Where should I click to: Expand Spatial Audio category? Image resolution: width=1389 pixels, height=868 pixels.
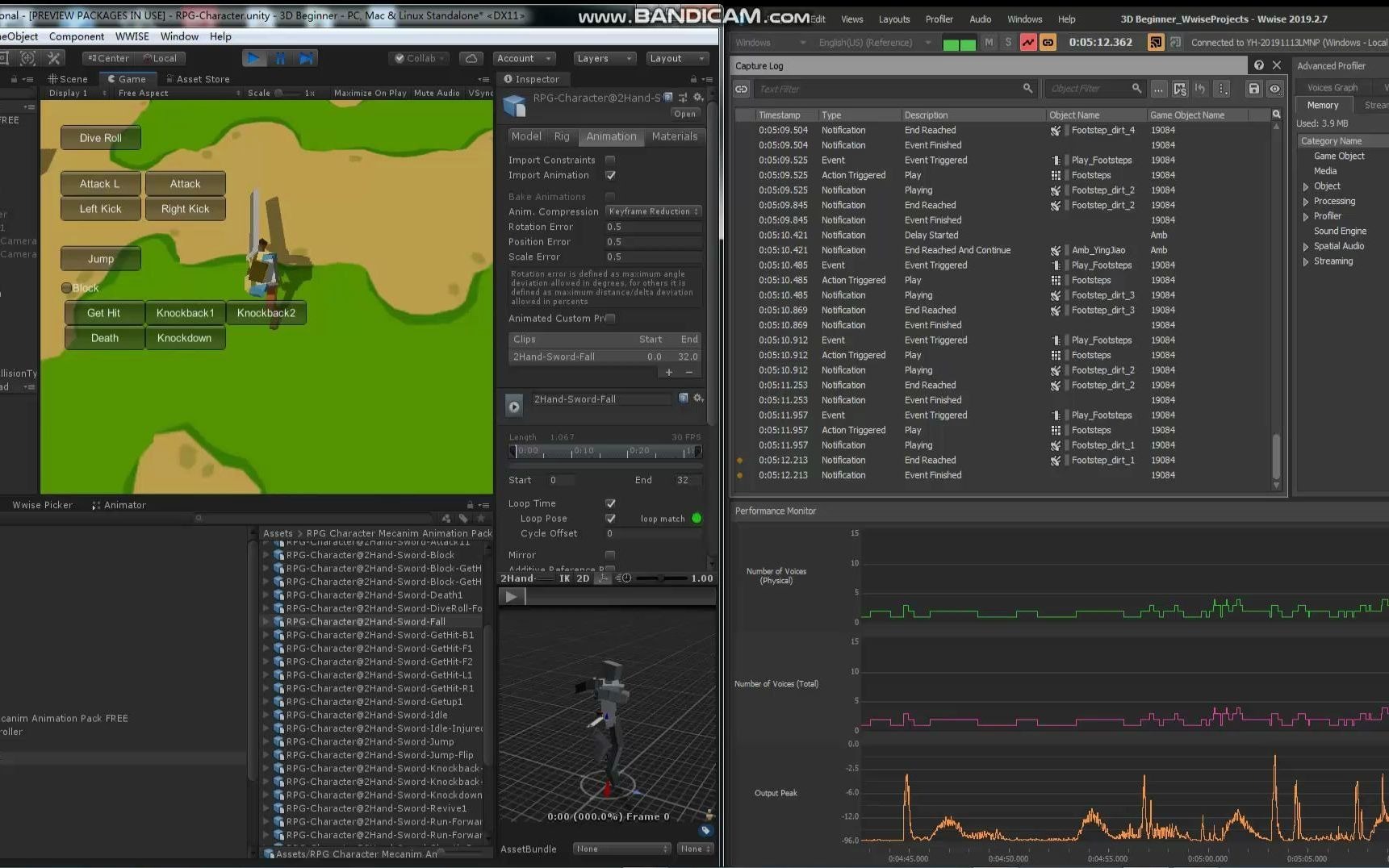pyautogui.click(x=1306, y=247)
